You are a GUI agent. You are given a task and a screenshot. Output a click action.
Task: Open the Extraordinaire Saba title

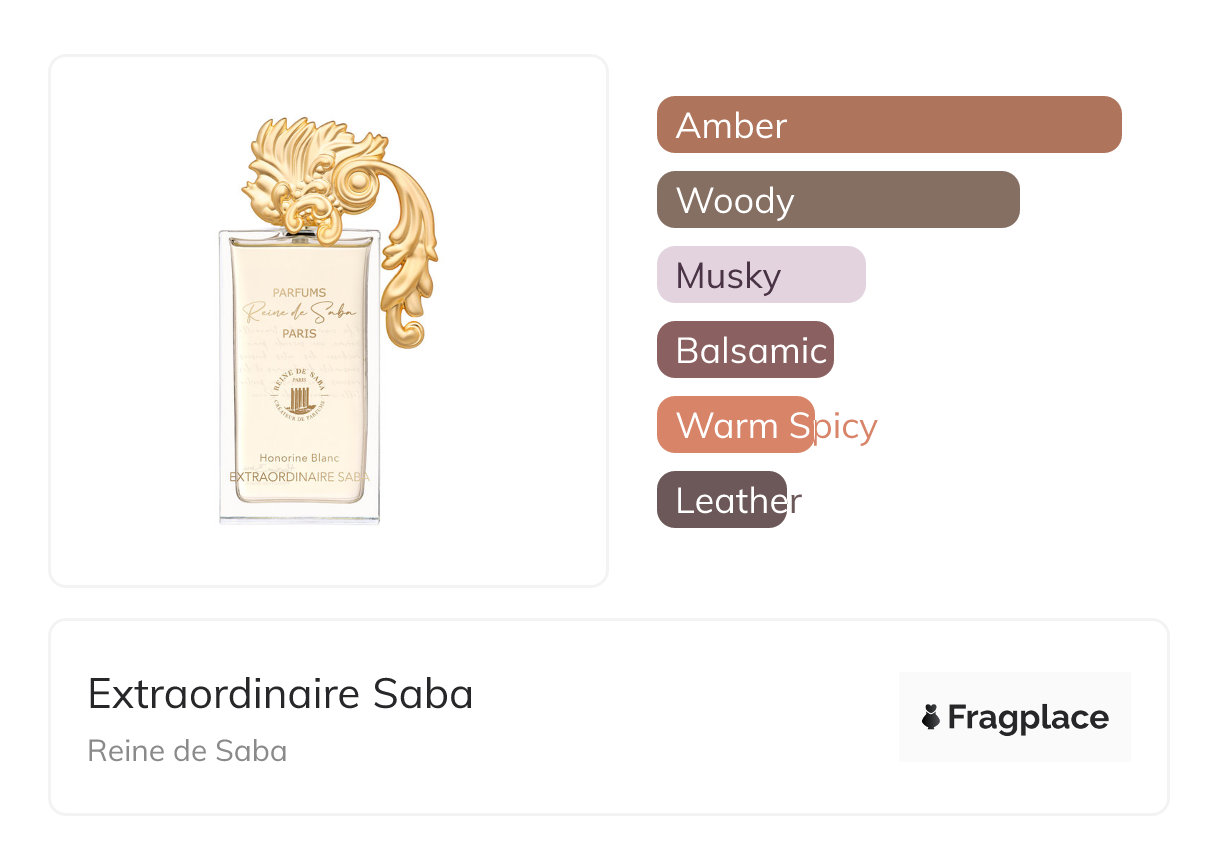point(280,693)
